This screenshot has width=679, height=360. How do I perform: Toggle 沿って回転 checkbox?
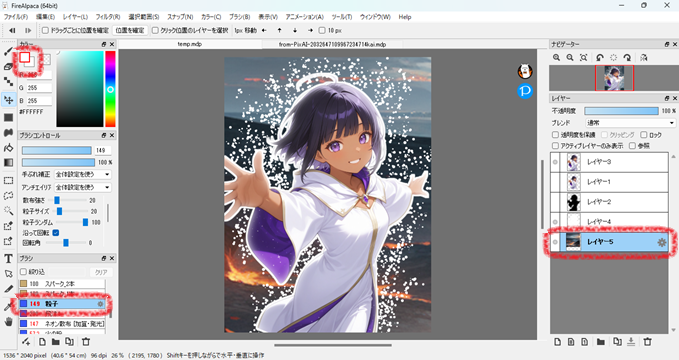55,233
